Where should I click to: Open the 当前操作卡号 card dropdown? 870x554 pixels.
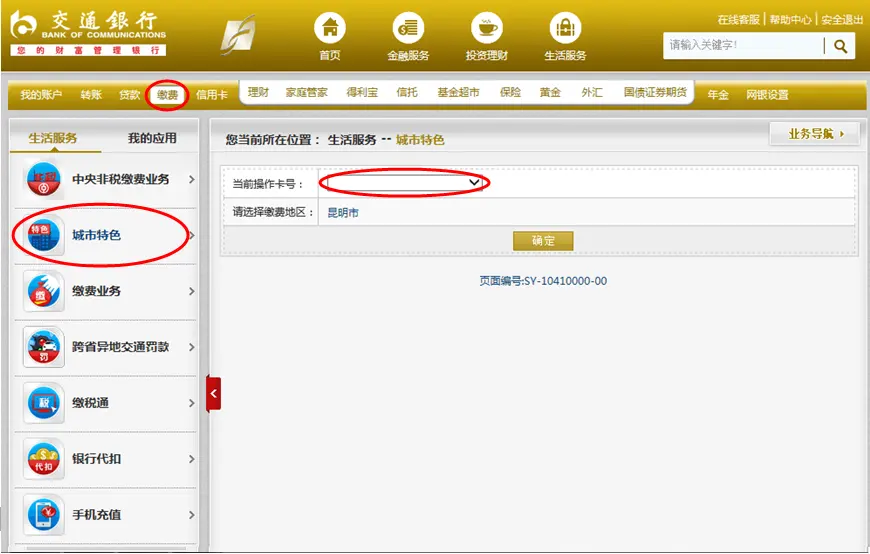[404, 183]
